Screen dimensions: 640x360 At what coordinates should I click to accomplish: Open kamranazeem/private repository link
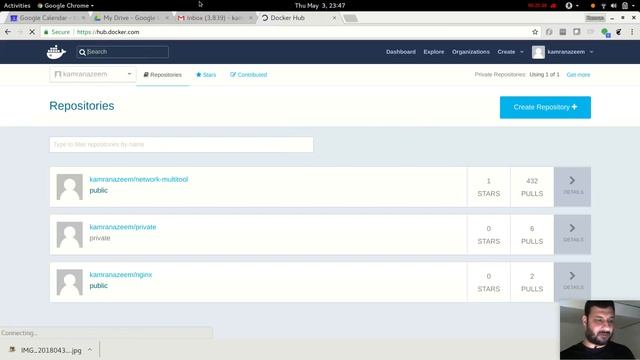click(x=123, y=227)
